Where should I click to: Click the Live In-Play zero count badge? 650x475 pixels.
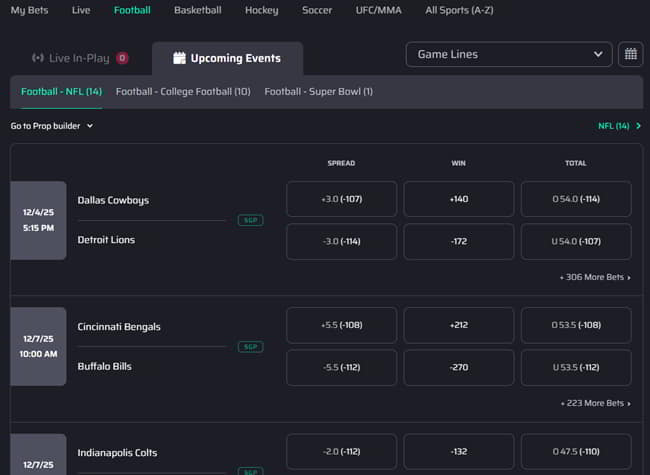[122, 58]
